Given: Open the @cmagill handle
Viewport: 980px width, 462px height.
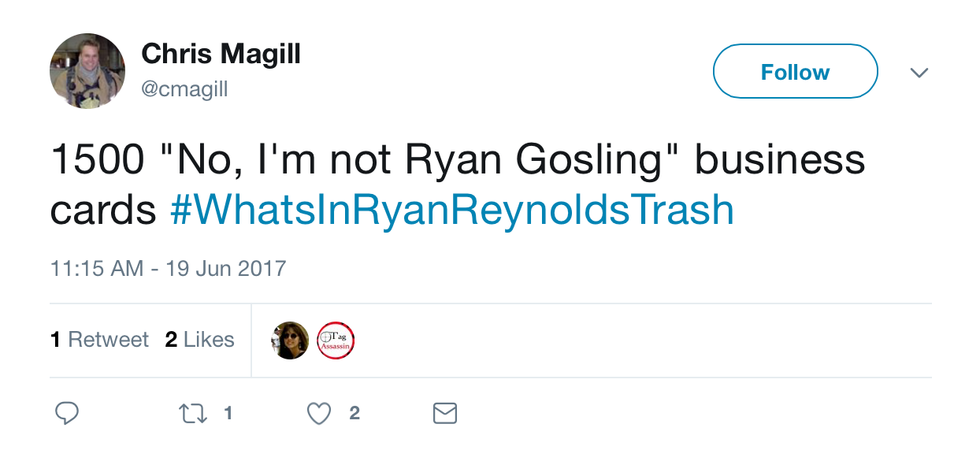Looking at the screenshot, I should [185, 90].
